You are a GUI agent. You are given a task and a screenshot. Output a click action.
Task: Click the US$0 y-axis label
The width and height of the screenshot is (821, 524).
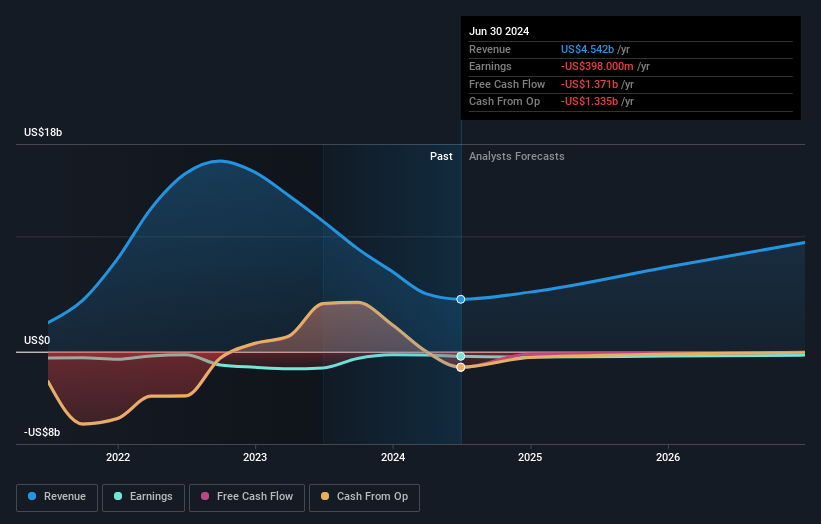tap(37, 340)
